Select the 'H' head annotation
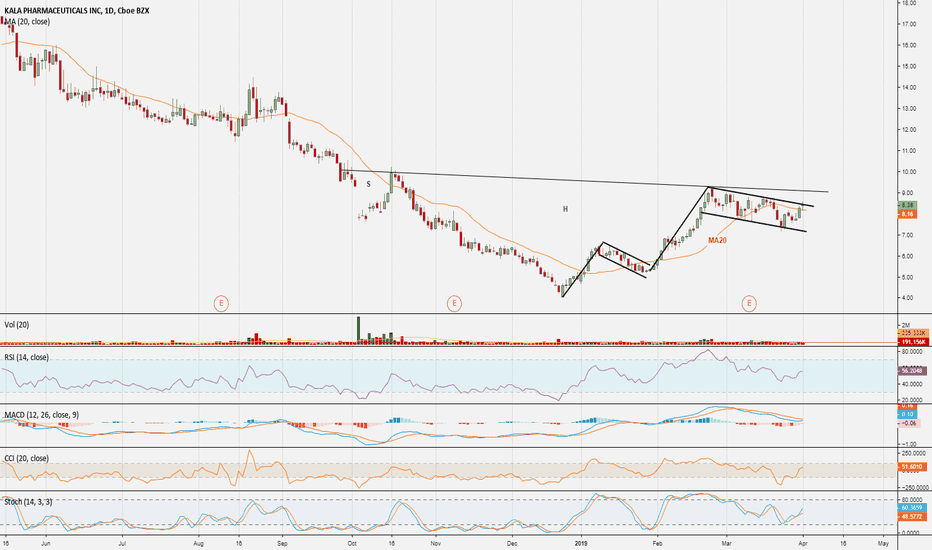Image resolution: width=932 pixels, height=550 pixels. point(565,209)
